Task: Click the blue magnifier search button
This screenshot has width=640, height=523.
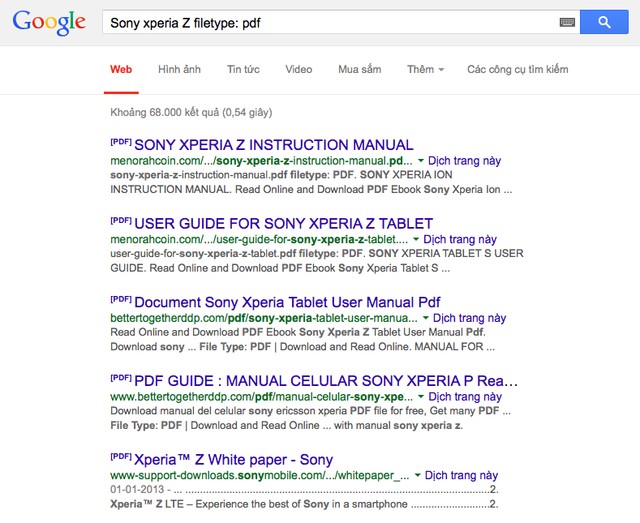Action: click(604, 22)
